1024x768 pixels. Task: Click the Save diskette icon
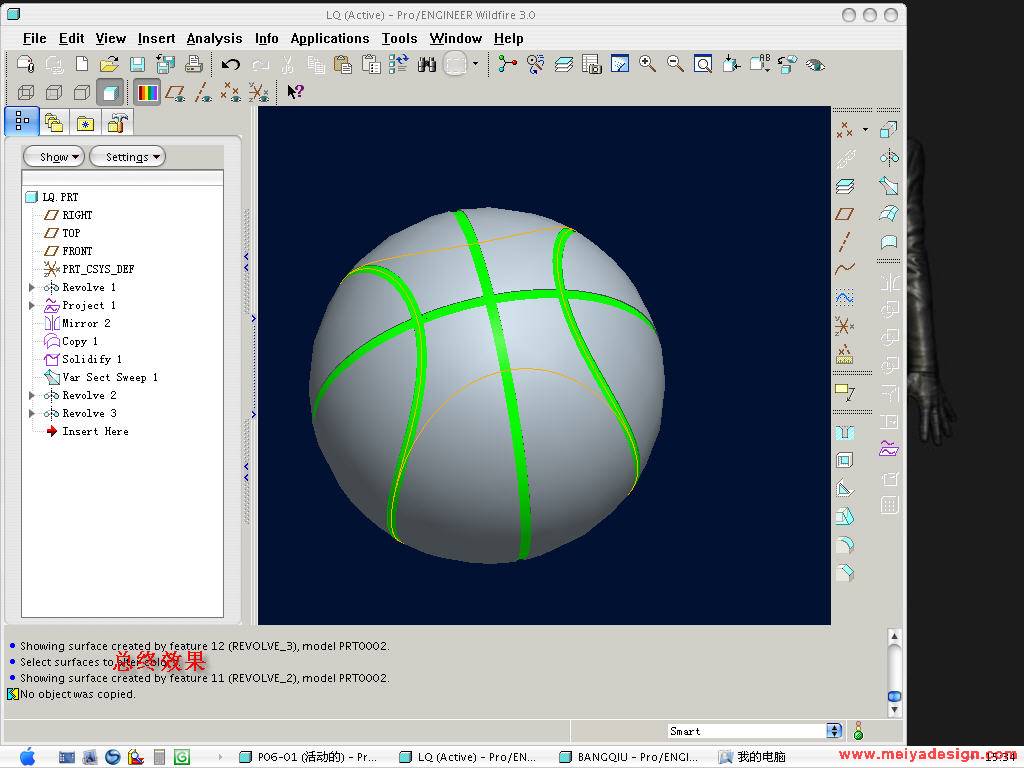pyautogui.click(x=138, y=64)
